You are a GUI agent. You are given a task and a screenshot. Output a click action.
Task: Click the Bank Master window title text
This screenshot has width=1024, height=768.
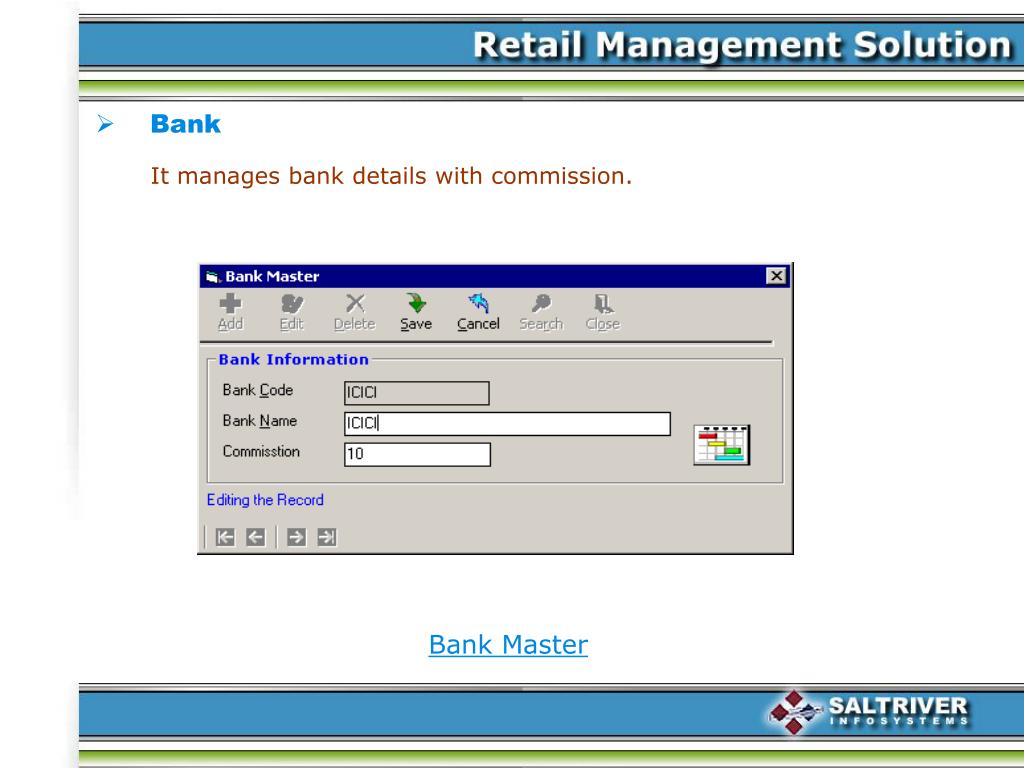click(272, 276)
